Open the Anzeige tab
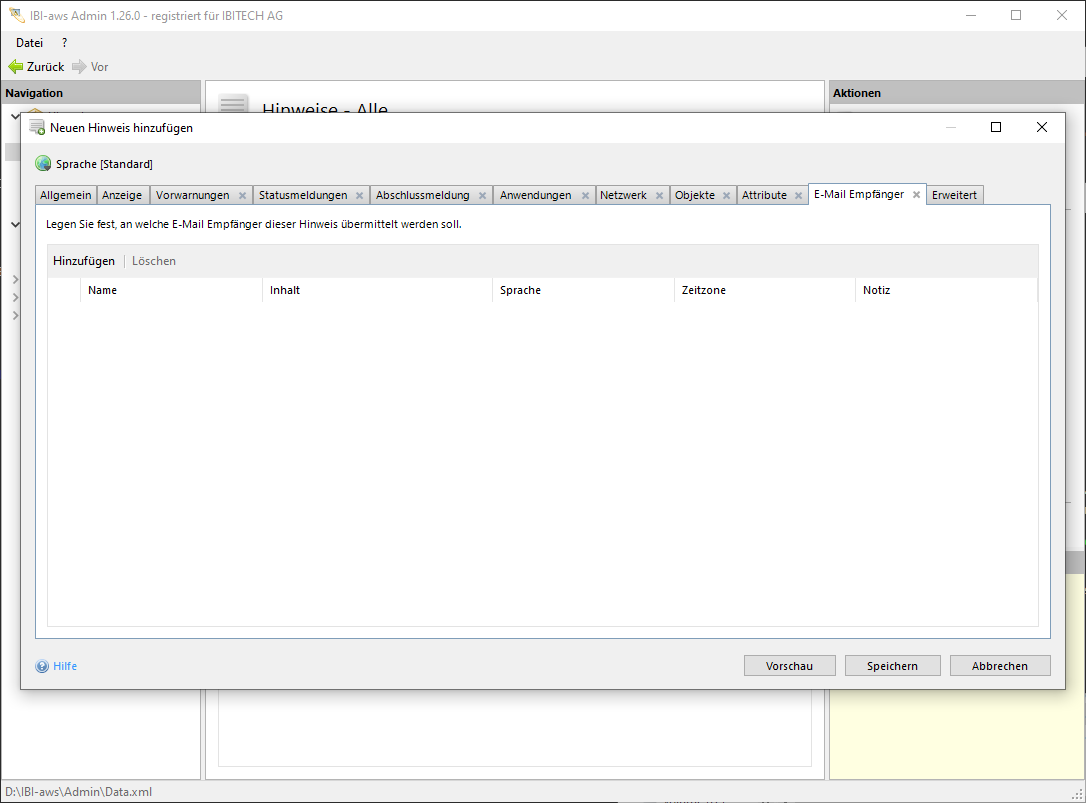This screenshot has height=803, width=1086. (122, 195)
